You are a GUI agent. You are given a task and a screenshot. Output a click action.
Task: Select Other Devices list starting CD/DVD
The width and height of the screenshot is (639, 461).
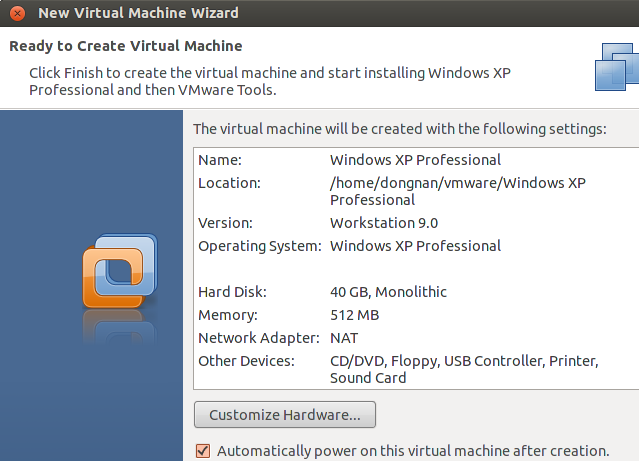[x=464, y=369]
